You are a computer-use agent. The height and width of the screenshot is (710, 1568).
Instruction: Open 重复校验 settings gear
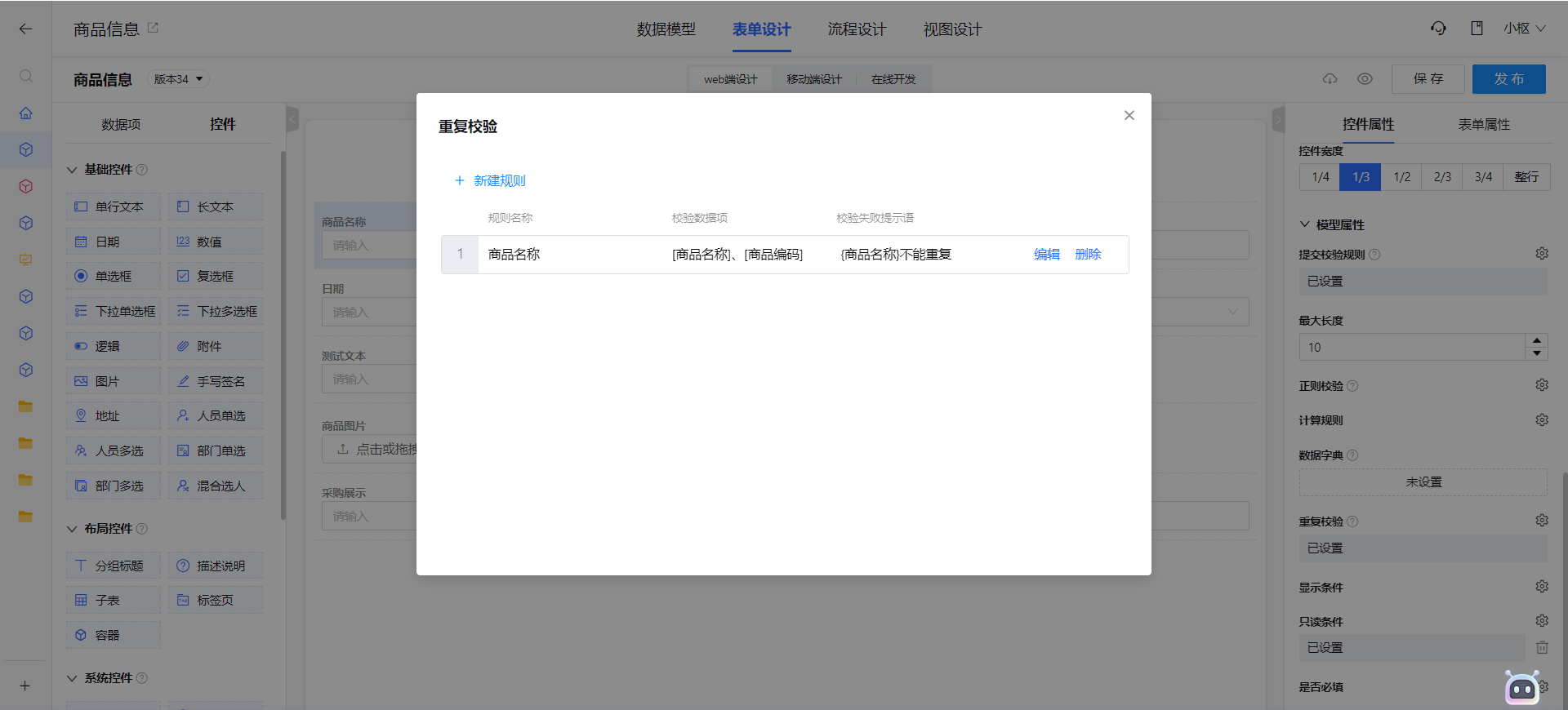1542,521
